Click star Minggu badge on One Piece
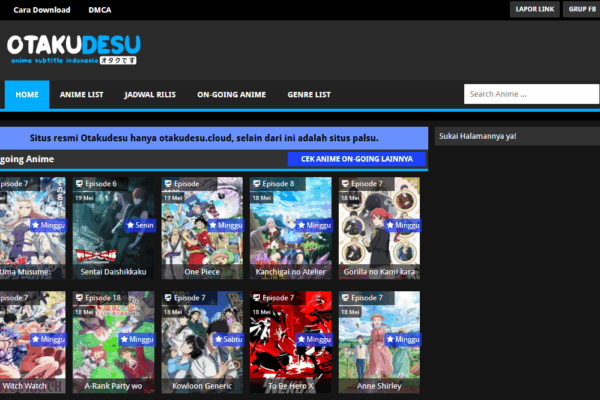Viewport: 600px width, 400px height. pyautogui.click(x=226, y=225)
